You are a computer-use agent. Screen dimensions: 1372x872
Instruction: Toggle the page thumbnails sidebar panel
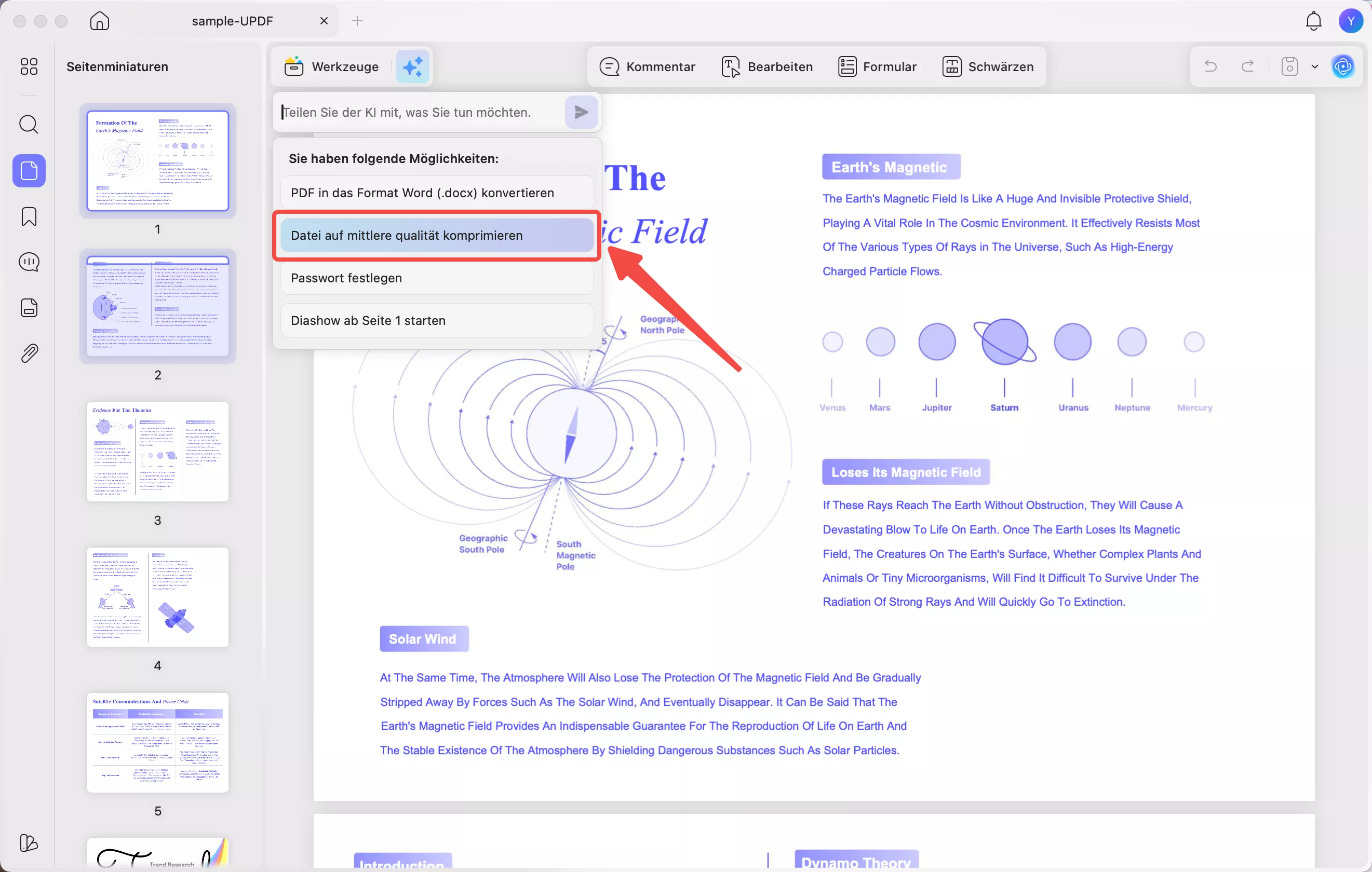tap(29, 171)
